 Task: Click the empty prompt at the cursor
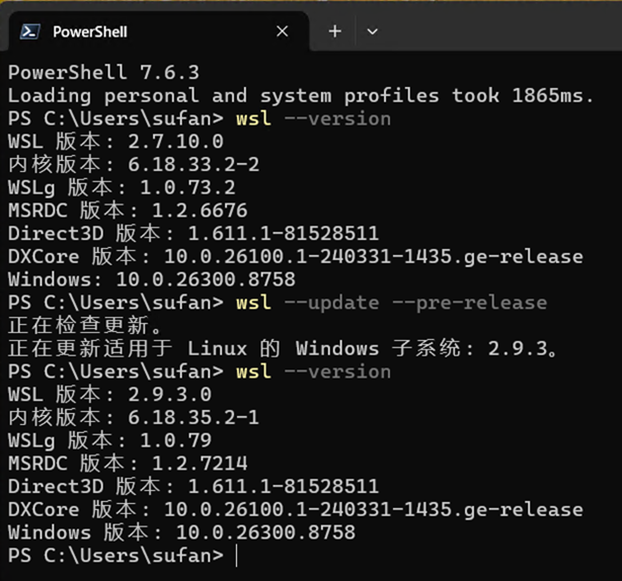[236, 556]
